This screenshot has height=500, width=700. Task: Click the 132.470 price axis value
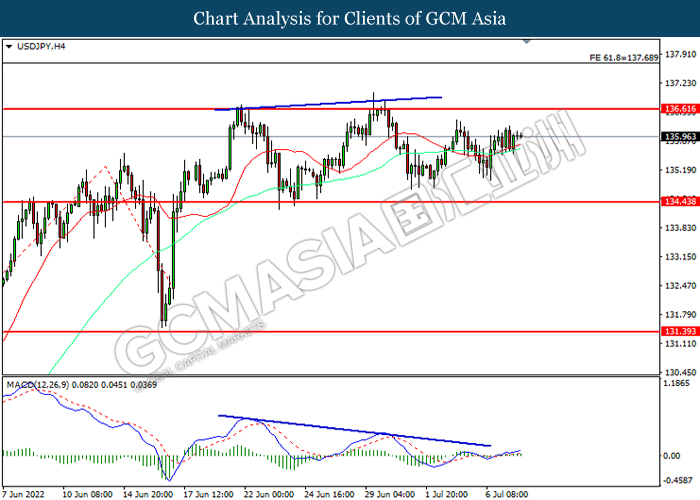coord(680,286)
